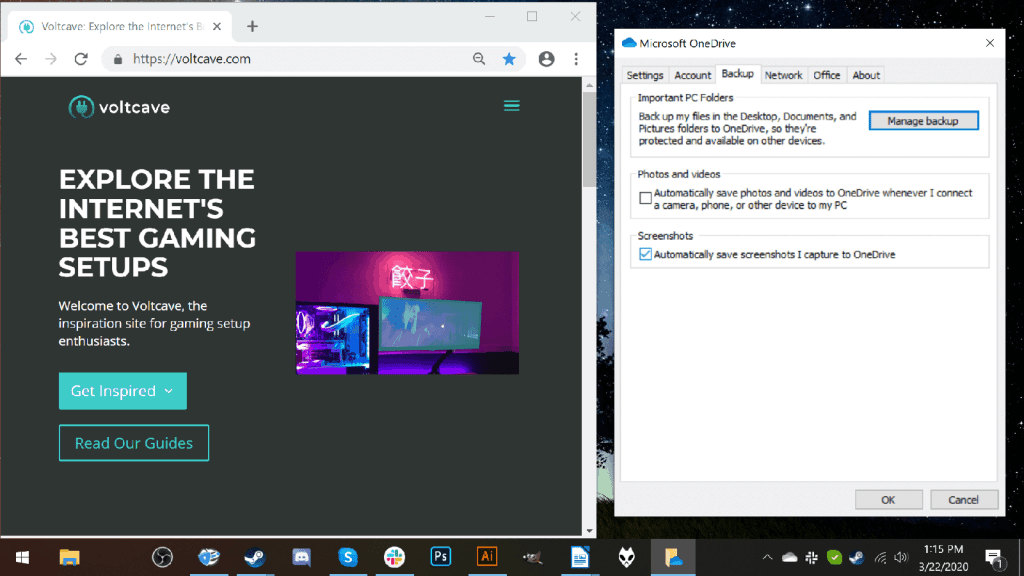Image resolution: width=1024 pixels, height=576 pixels.
Task: Click the green shield tray icon
Action: pos(834,557)
